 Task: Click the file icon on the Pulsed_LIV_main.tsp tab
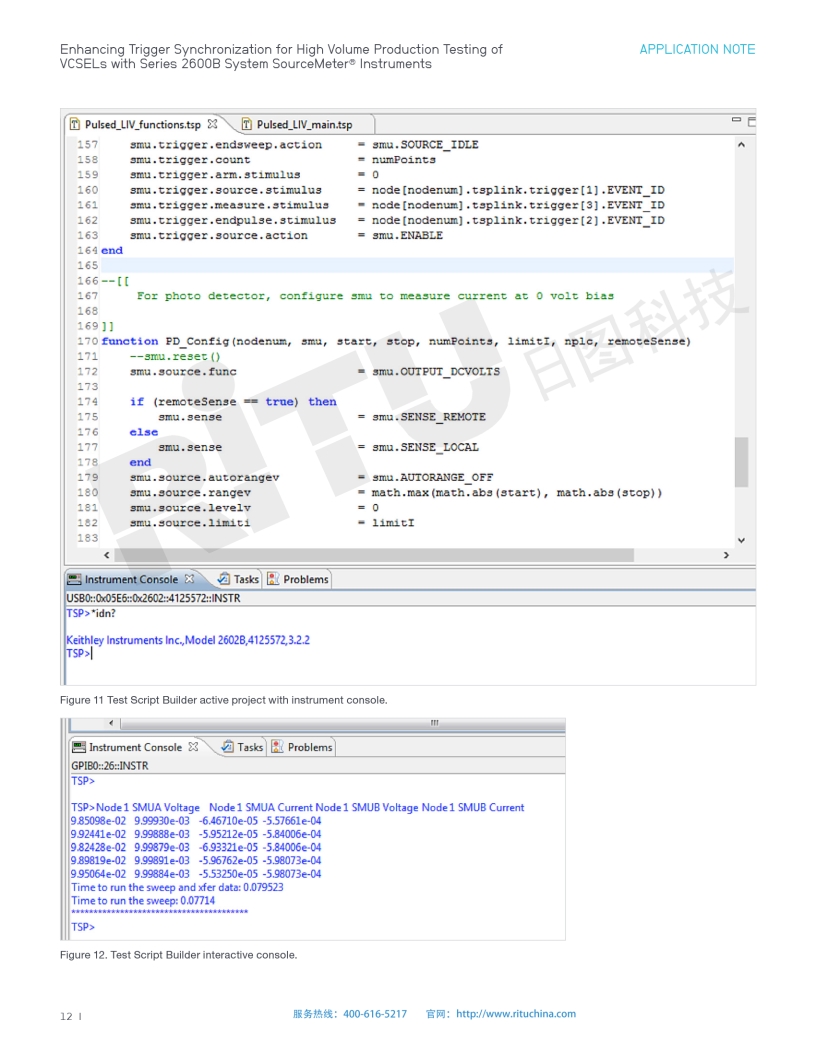coord(246,125)
